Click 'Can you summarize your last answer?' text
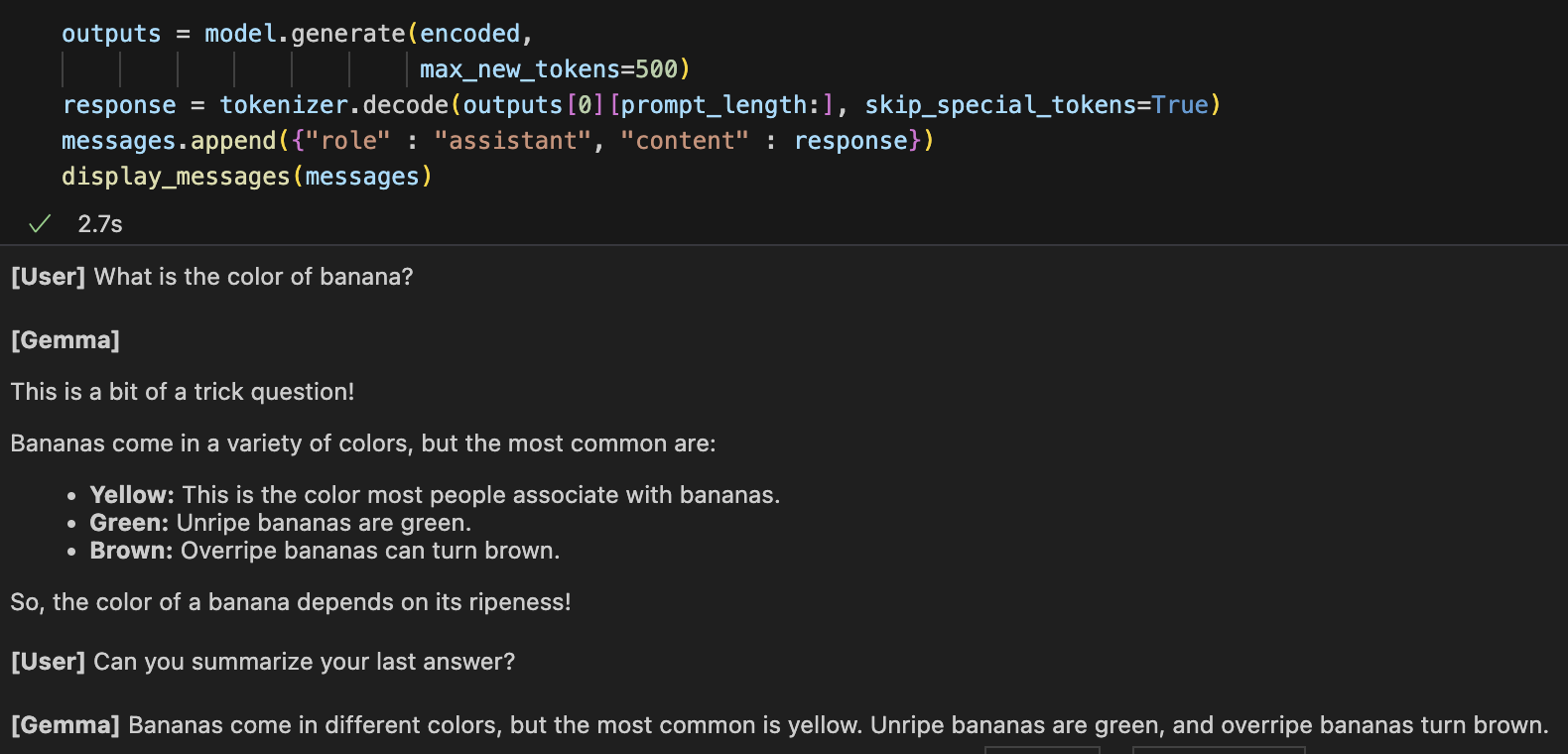The image size is (1568, 754). click(x=304, y=662)
